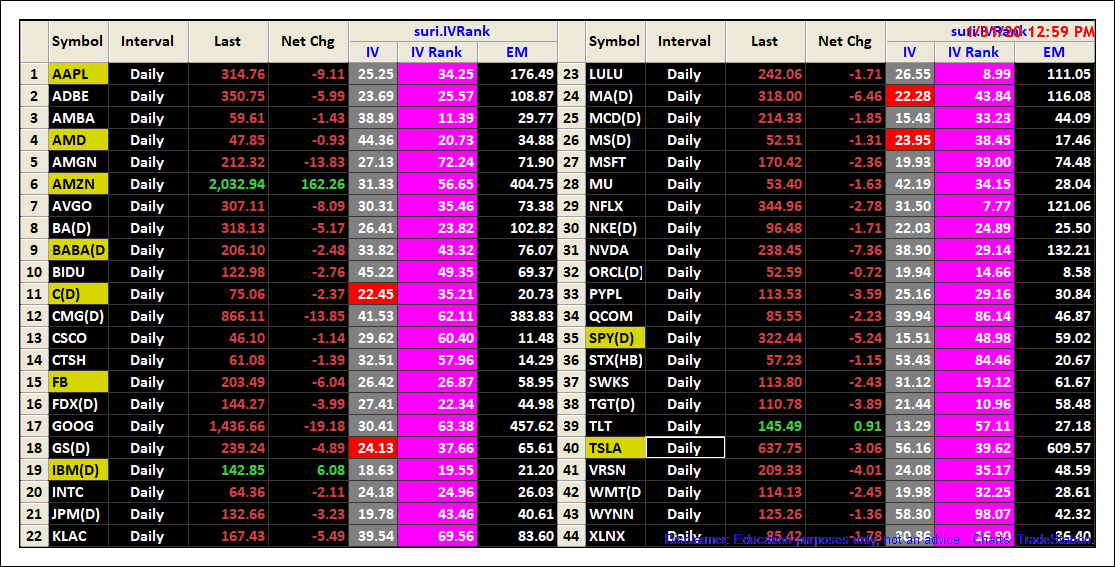Click the LULU symbol cell
The height and width of the screenshot is (567, 1115).
pyautogui.click(x=615, y=74)
